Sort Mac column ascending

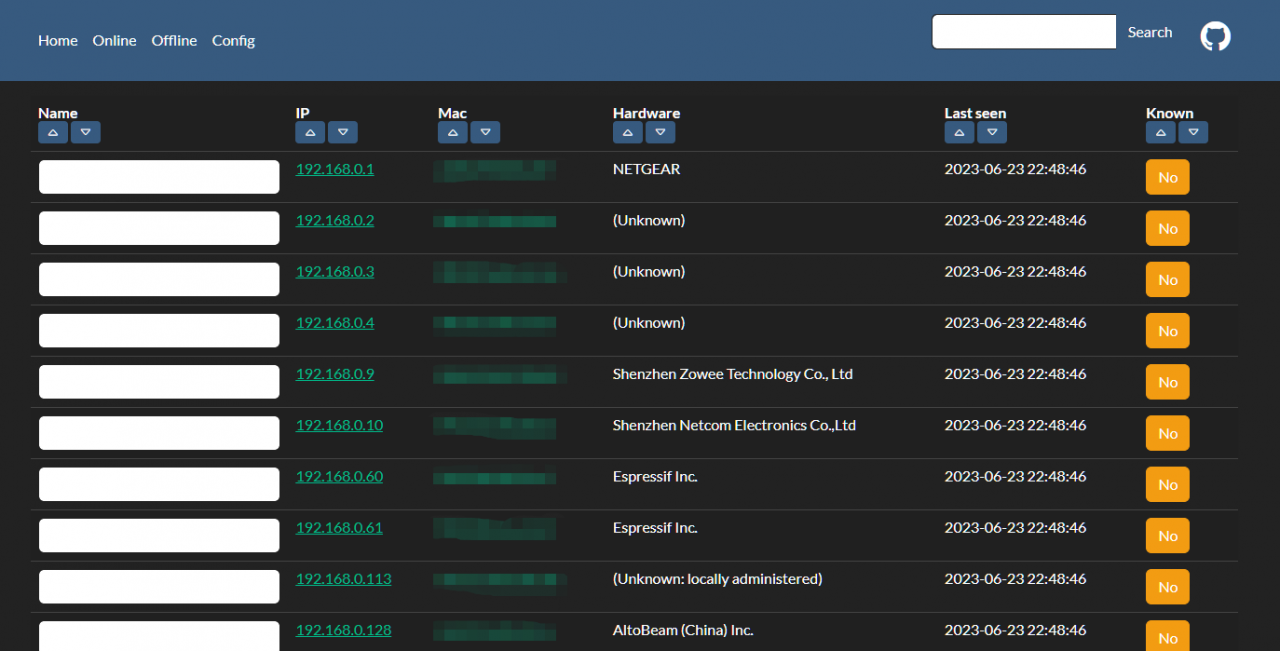coord(453,132)
